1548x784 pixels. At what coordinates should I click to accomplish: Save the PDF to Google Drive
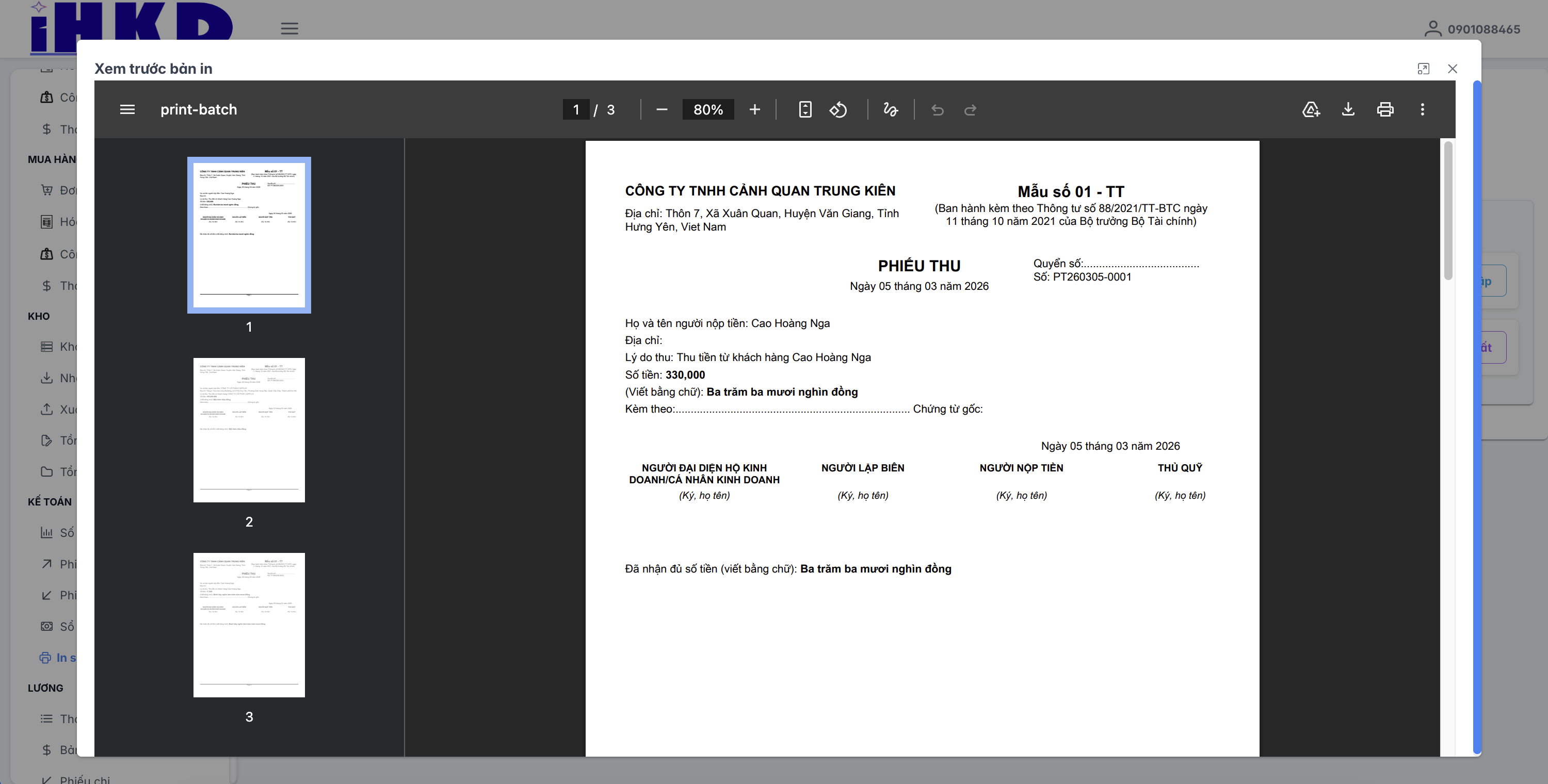[x=1311, y=109]
